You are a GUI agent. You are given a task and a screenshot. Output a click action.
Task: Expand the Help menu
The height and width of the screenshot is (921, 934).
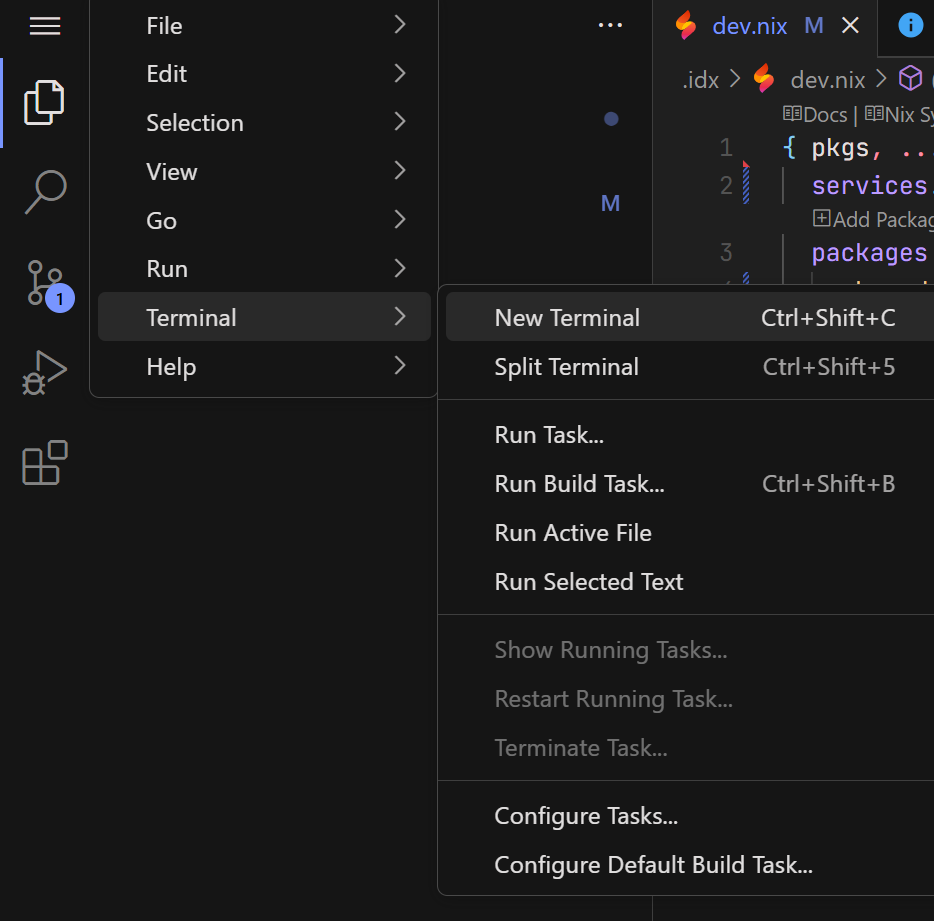pyautogui.click(x=264, y=366)
